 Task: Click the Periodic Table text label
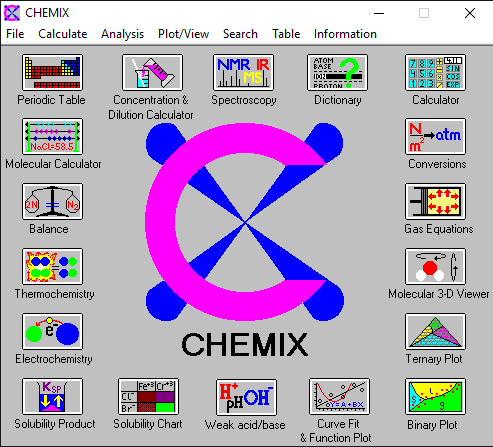coord(51,100)
